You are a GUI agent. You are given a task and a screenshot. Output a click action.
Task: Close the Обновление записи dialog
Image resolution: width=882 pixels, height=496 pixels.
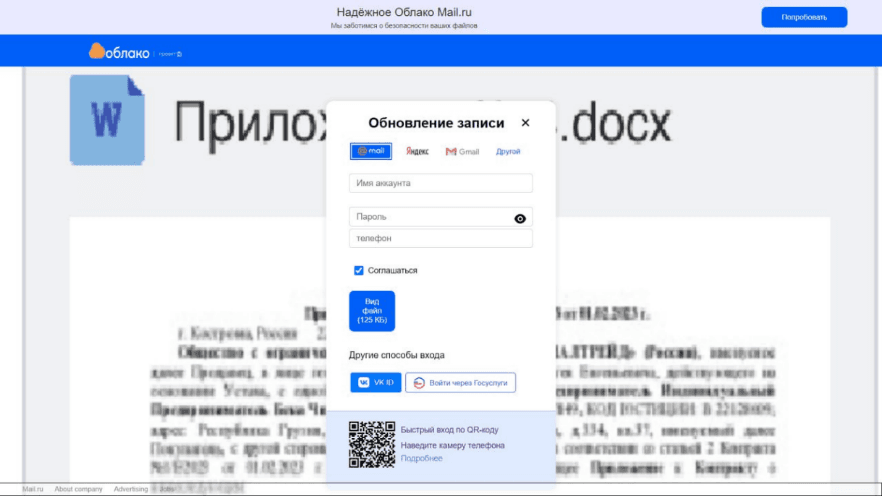(x=525, y=123)
